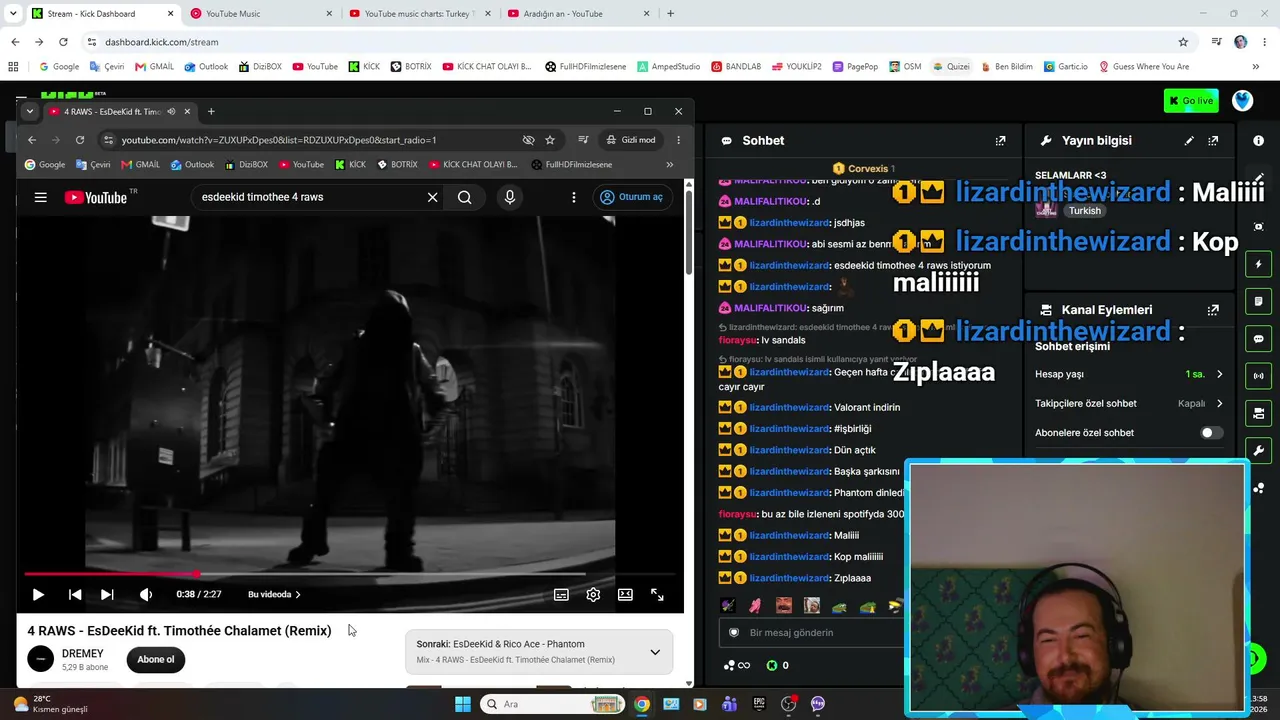Toggle the chat bubble sidebar panel
Image resolution: width=1280 pixels, height=720 pixels.
(x=1258, y=339)
